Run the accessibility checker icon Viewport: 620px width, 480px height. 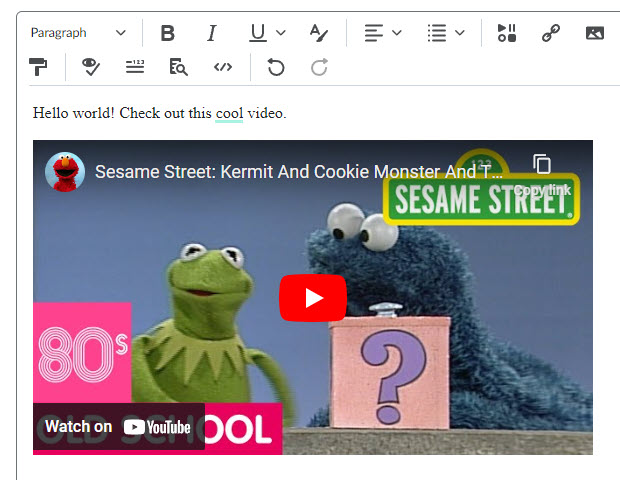coord(91,67)
